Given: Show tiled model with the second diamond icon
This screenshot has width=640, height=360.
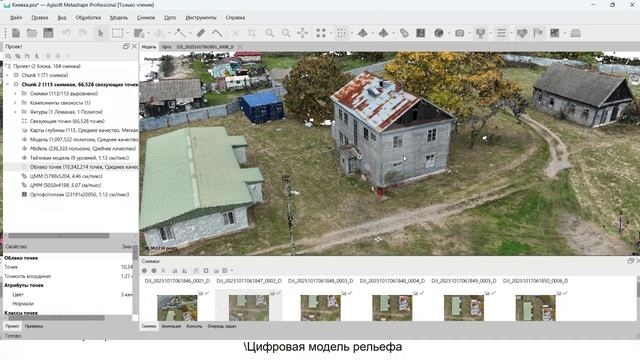Looking at the screenshot, I should coord(383,33).
